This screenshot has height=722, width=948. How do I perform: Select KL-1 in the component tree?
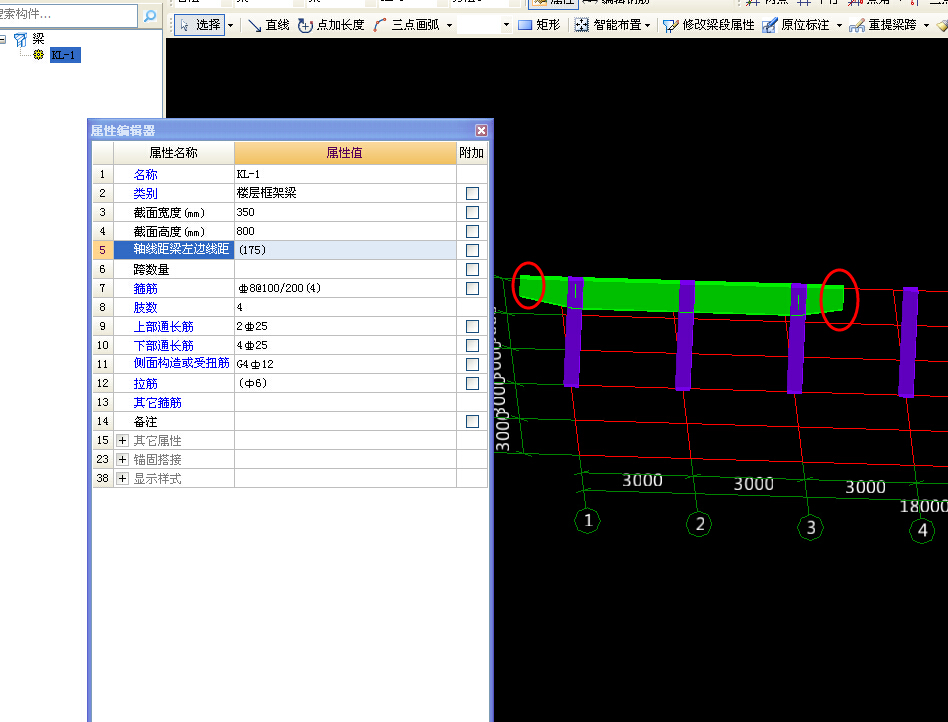[x=64, y=55]
